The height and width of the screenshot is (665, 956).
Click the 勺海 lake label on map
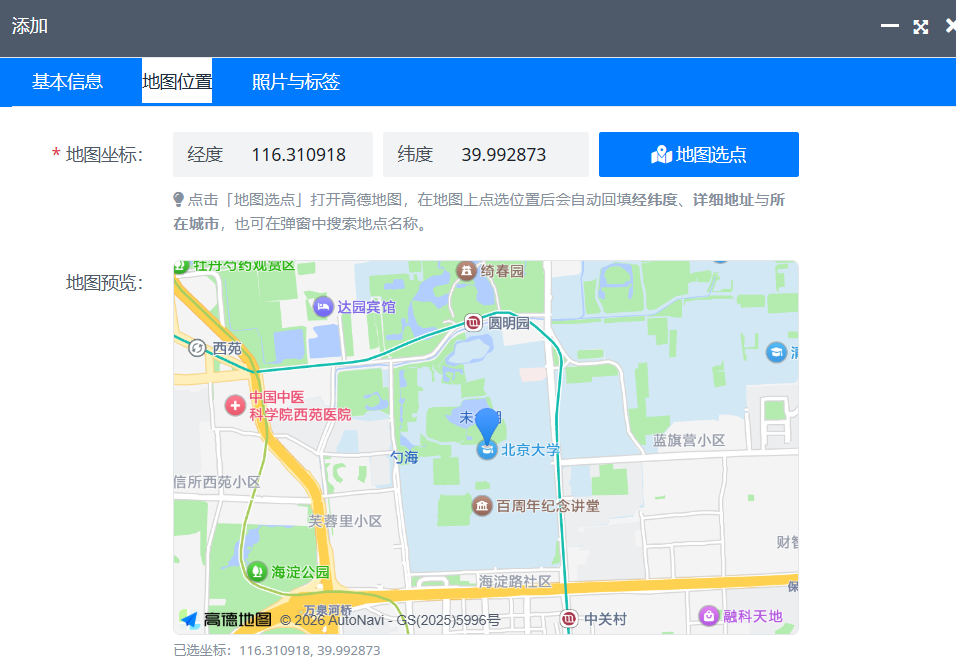404,457
